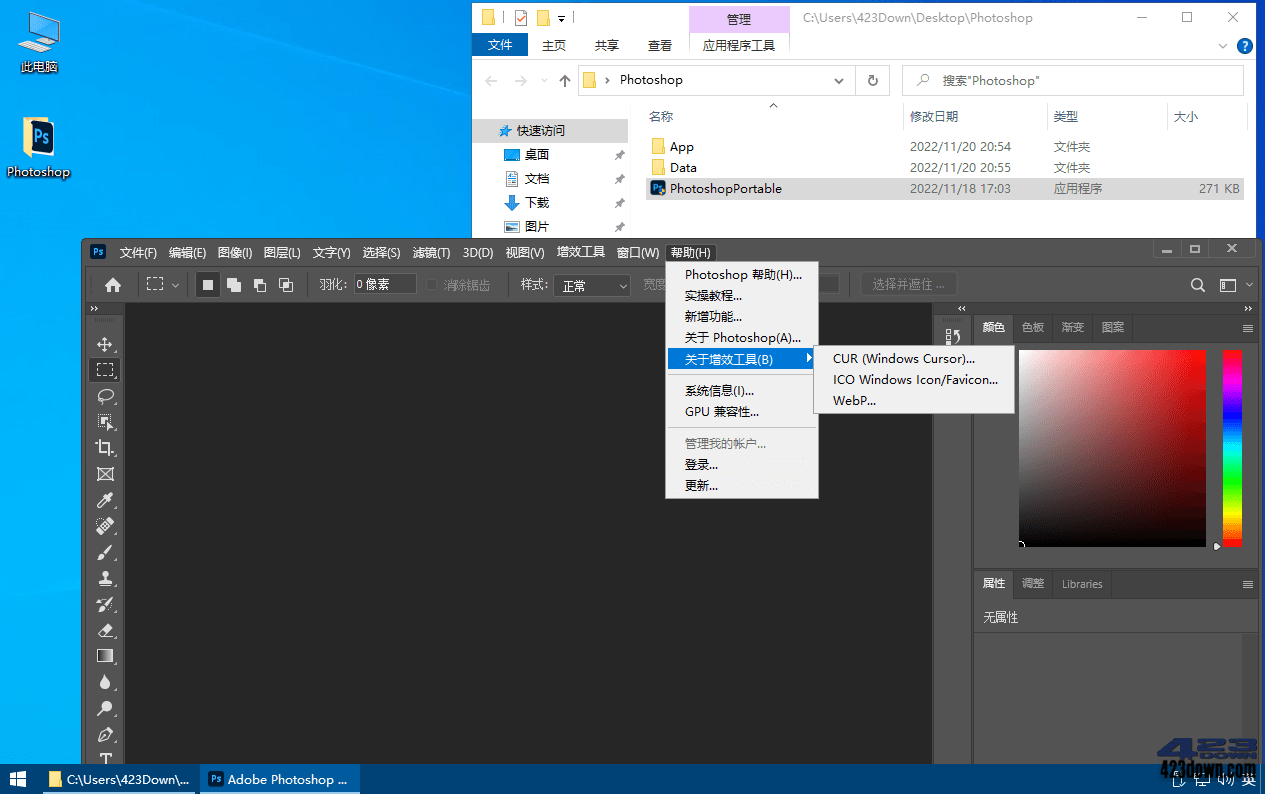The height and width of the screenshot is (794, 1265).
Task: Pick a color in the color field
Action: point(1110,447)
